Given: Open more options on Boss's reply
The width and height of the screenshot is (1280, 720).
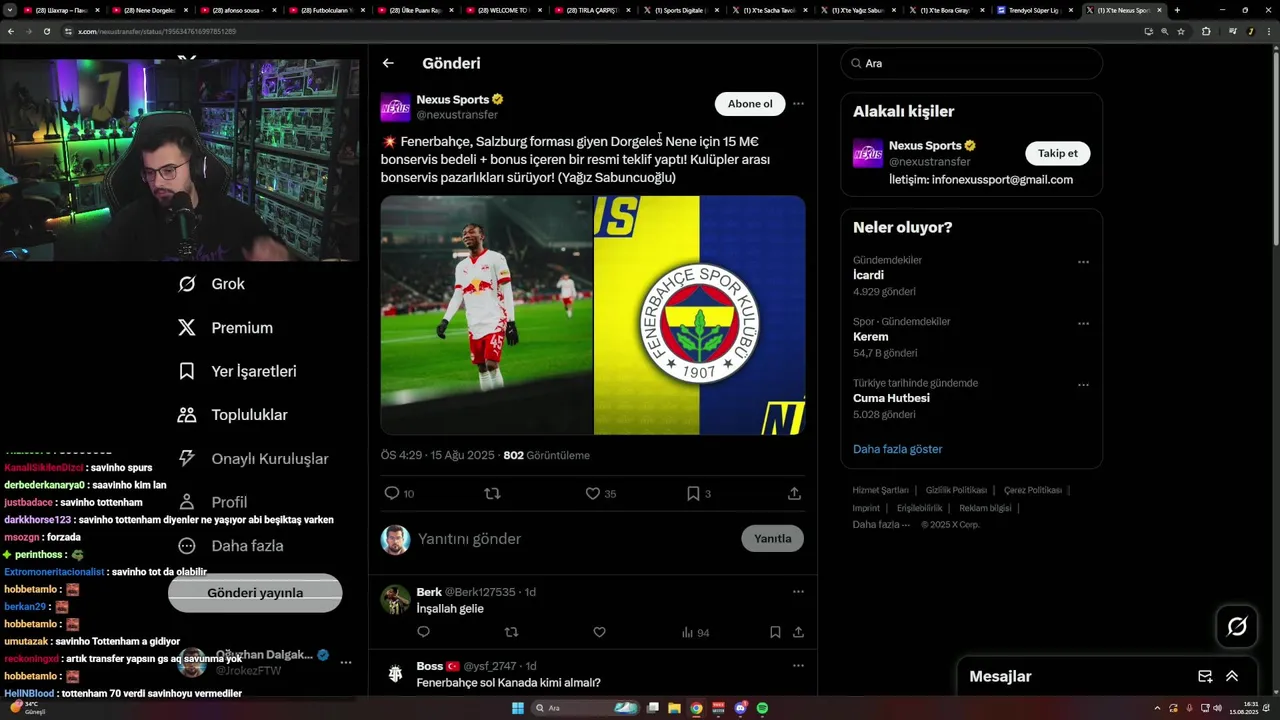Looking at the screenshot, I should click(x=798, y=665).
